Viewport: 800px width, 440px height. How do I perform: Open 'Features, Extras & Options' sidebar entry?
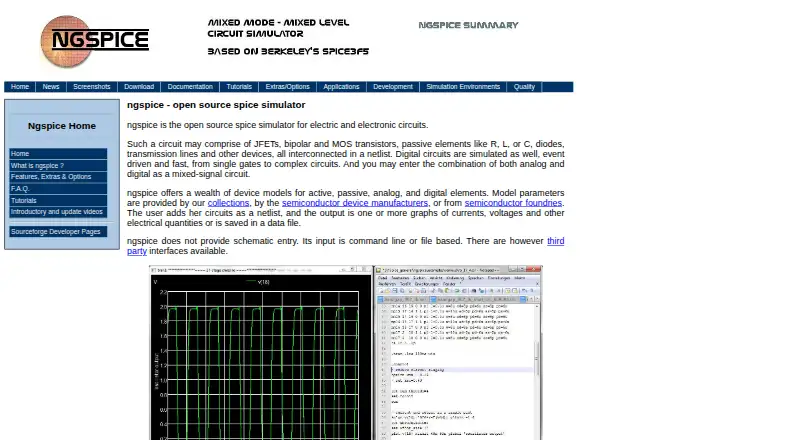pyautogui.click(x=58, y=177)
